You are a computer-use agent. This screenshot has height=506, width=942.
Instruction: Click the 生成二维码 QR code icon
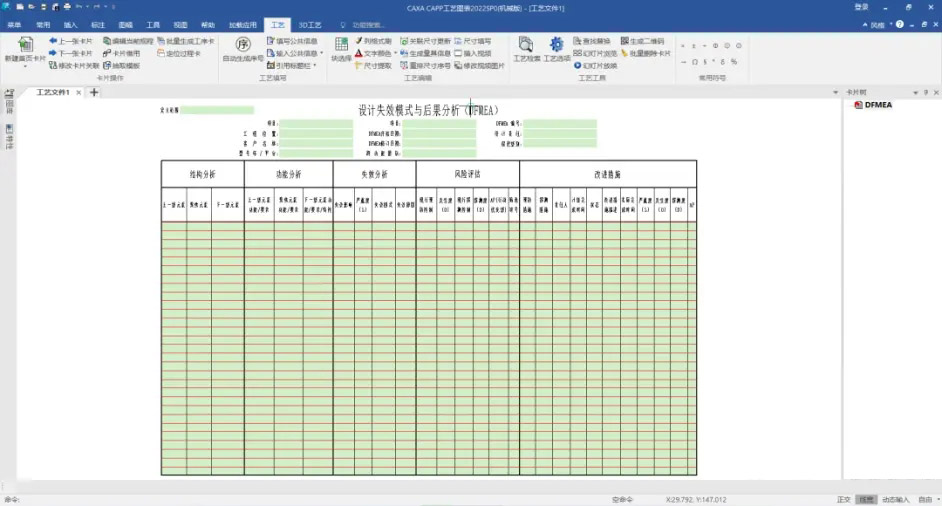click(x=642, y=41)
